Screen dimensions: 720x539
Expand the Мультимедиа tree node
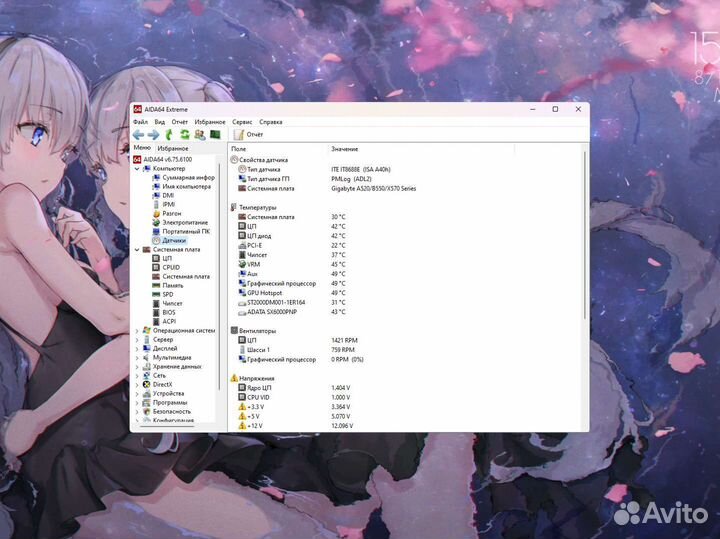[x=137, y=358]
